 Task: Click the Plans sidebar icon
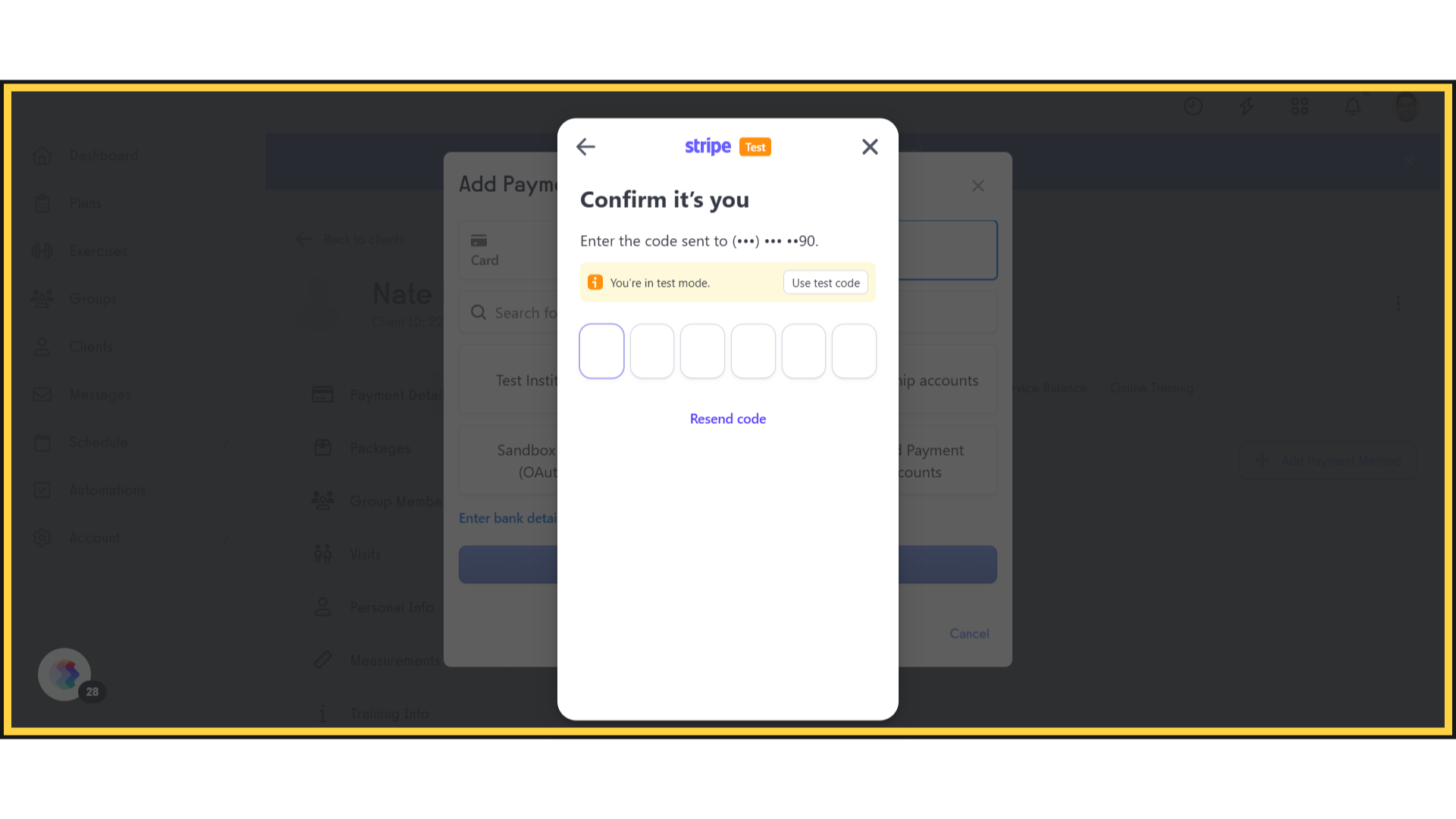point(42,203)
